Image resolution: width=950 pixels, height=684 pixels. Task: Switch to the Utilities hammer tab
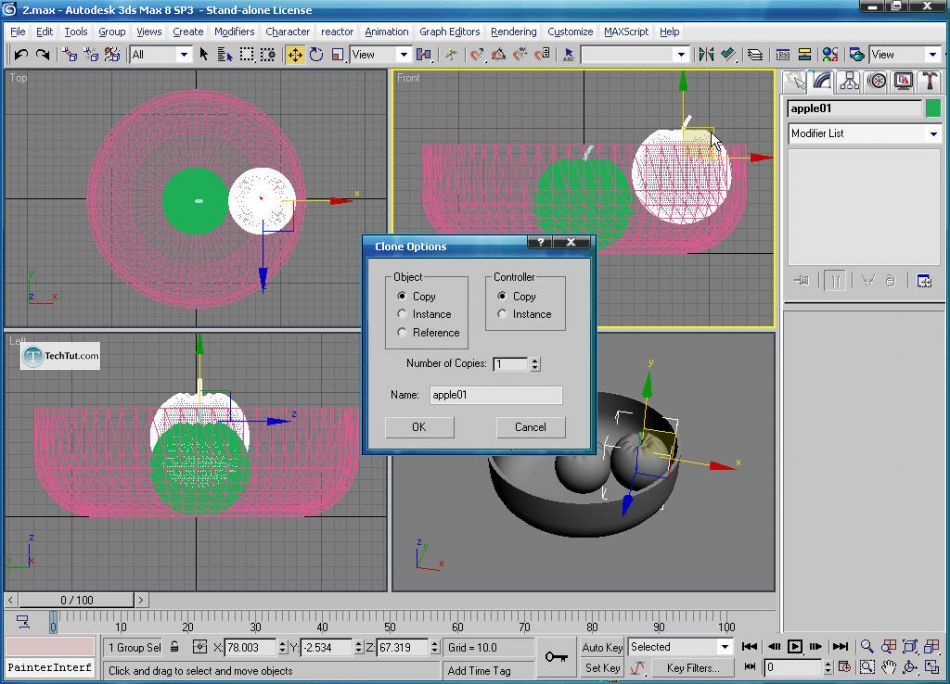point(929,81)
